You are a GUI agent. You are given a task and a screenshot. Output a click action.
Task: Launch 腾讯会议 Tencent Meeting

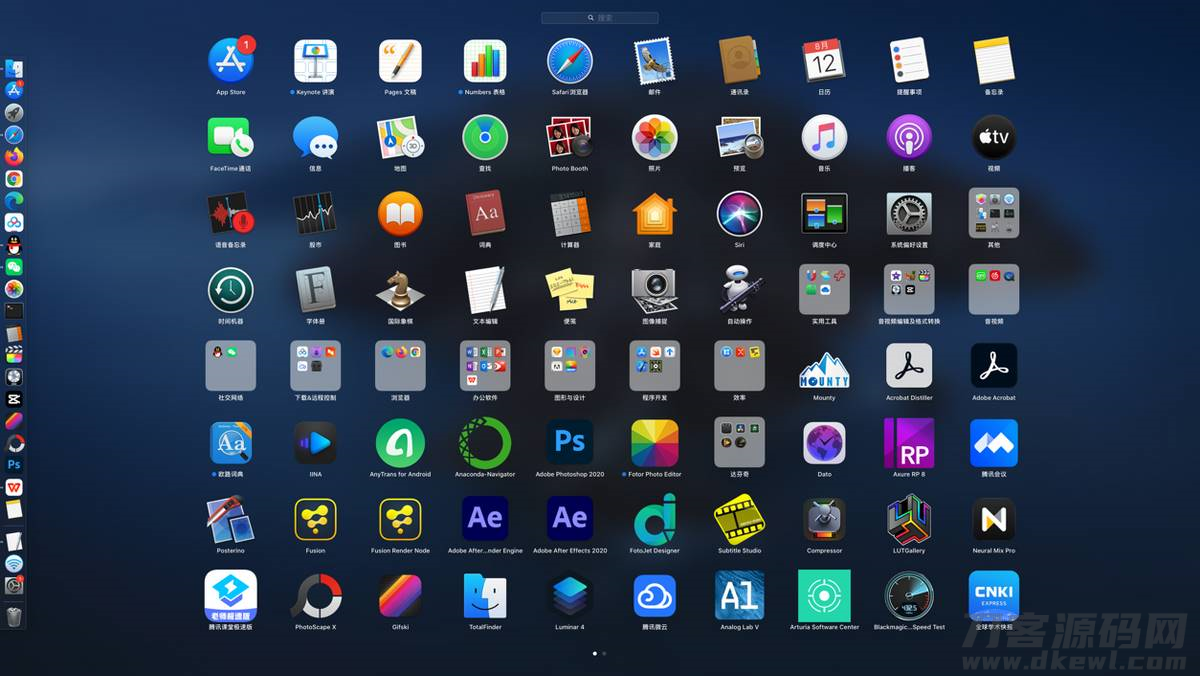click(994, 443)
